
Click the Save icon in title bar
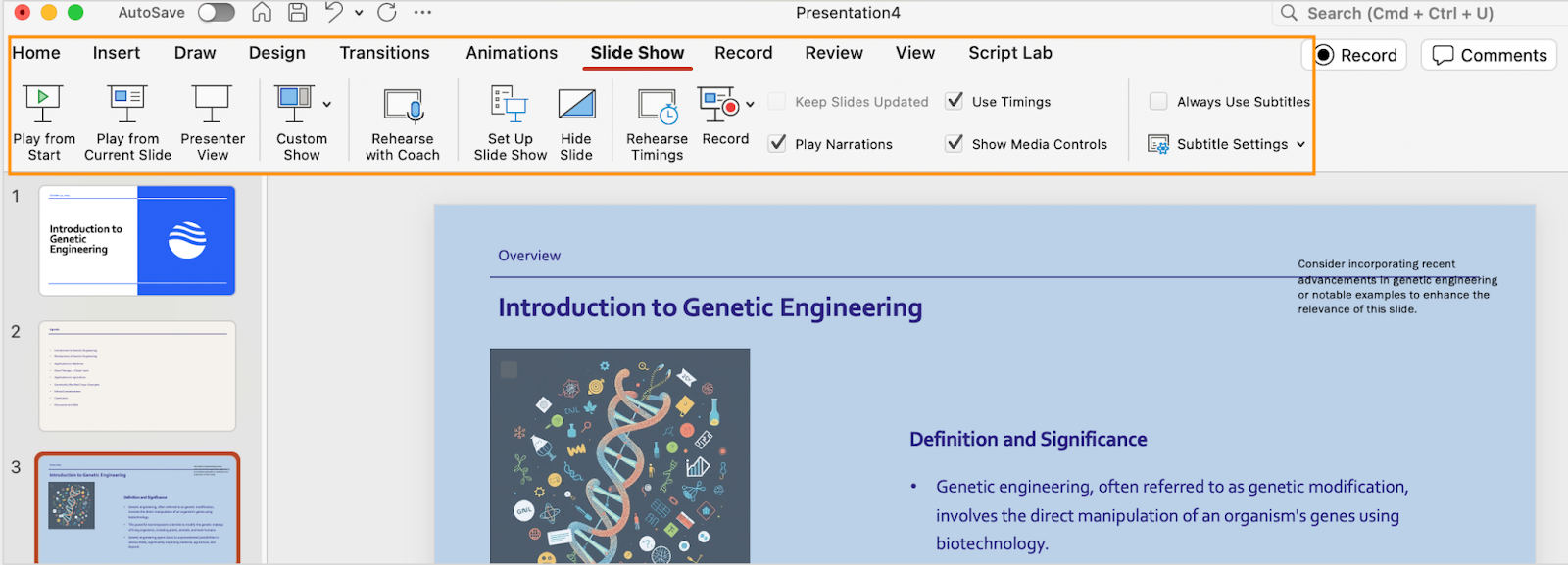298,13
